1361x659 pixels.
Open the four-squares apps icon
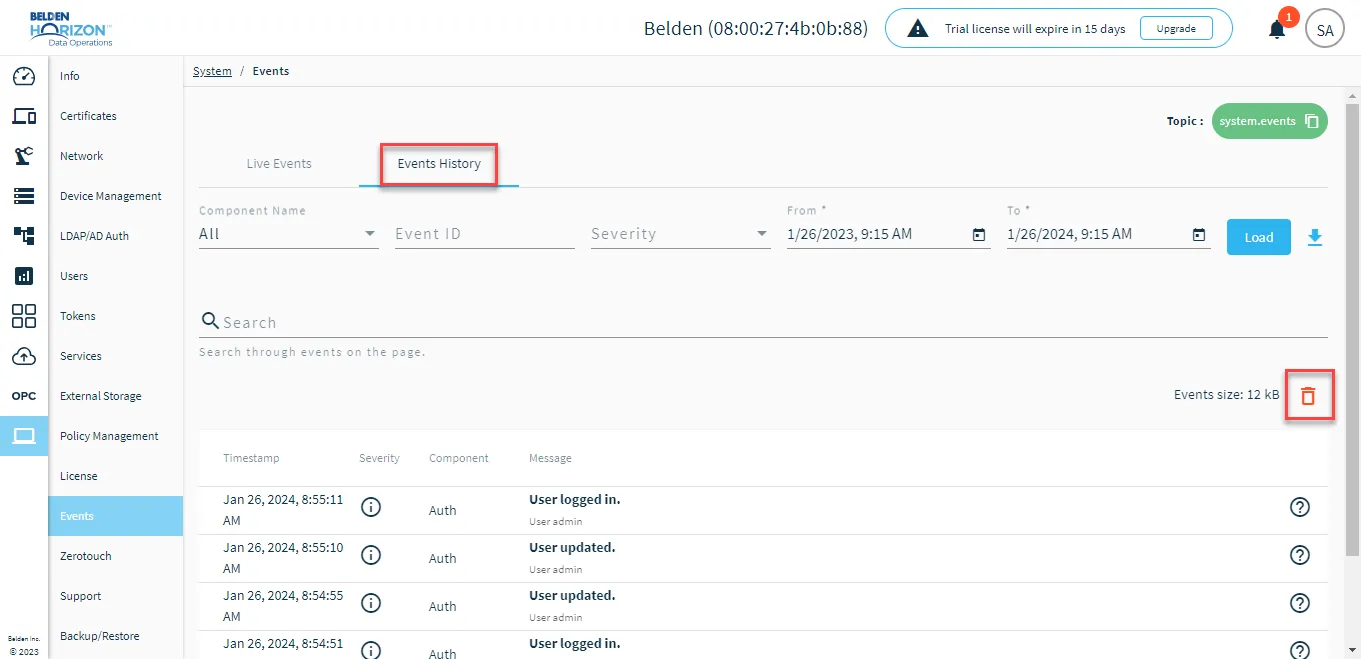(24, 316)
